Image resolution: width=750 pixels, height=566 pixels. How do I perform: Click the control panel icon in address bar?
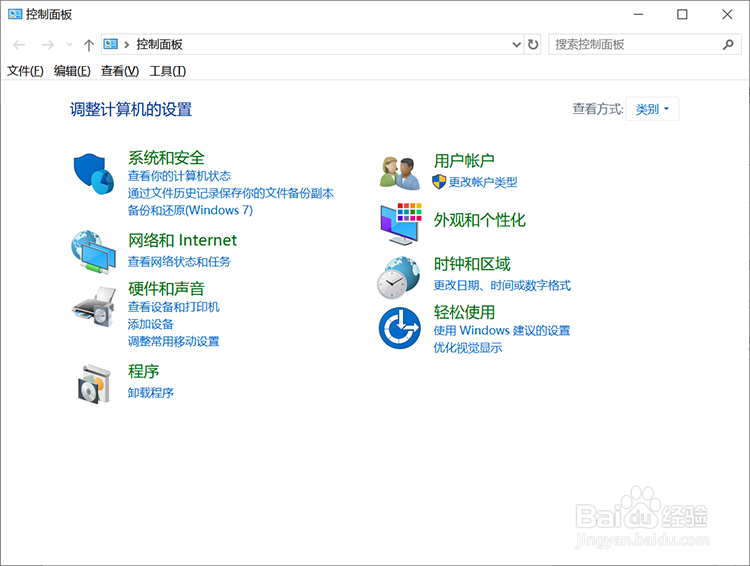click(111, 44)
